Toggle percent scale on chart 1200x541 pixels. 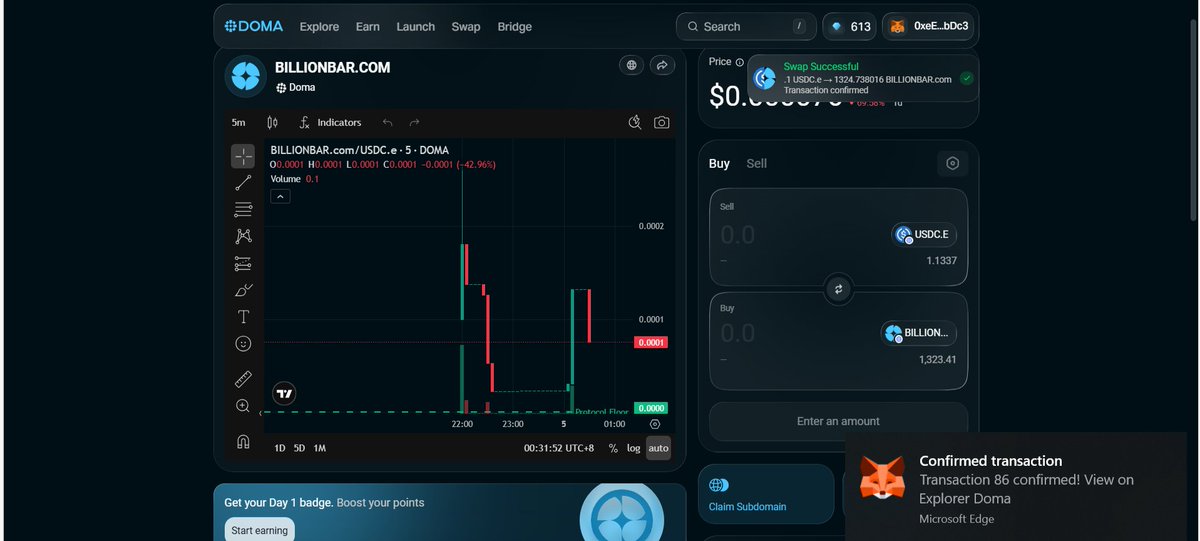coord(613,448)
